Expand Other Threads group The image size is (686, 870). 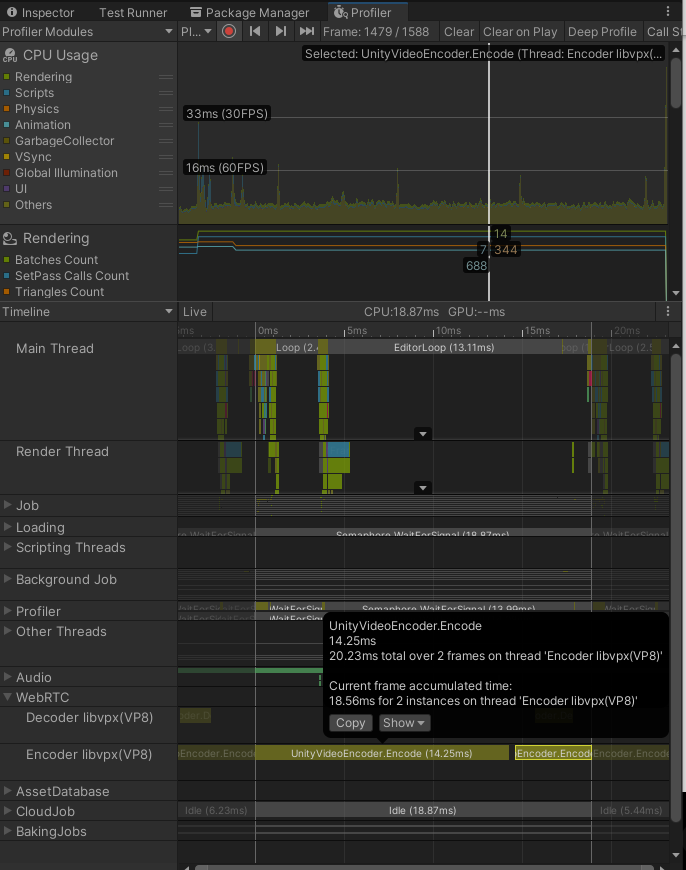8,630
